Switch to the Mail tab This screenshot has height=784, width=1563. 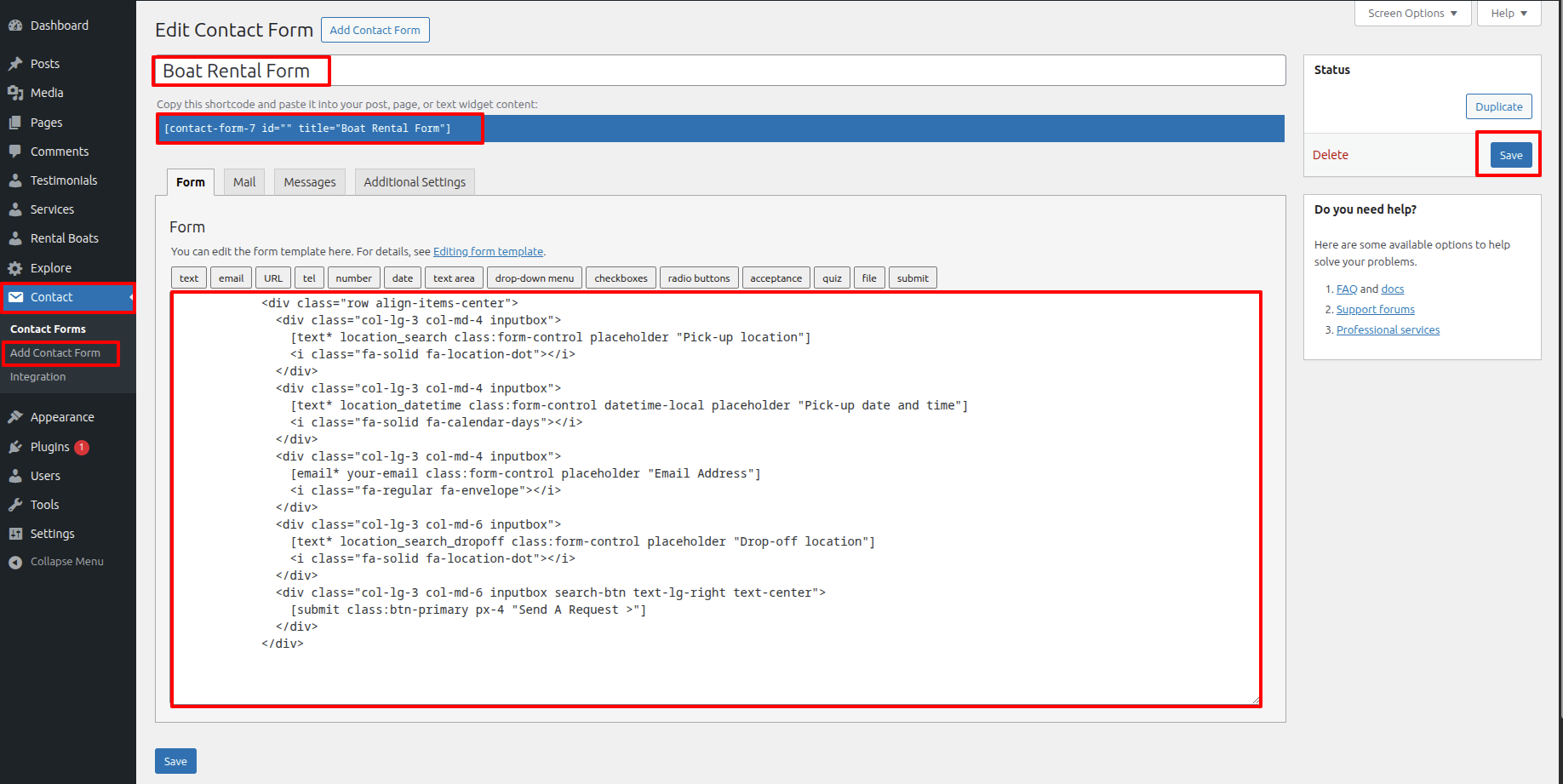point(244,182)
